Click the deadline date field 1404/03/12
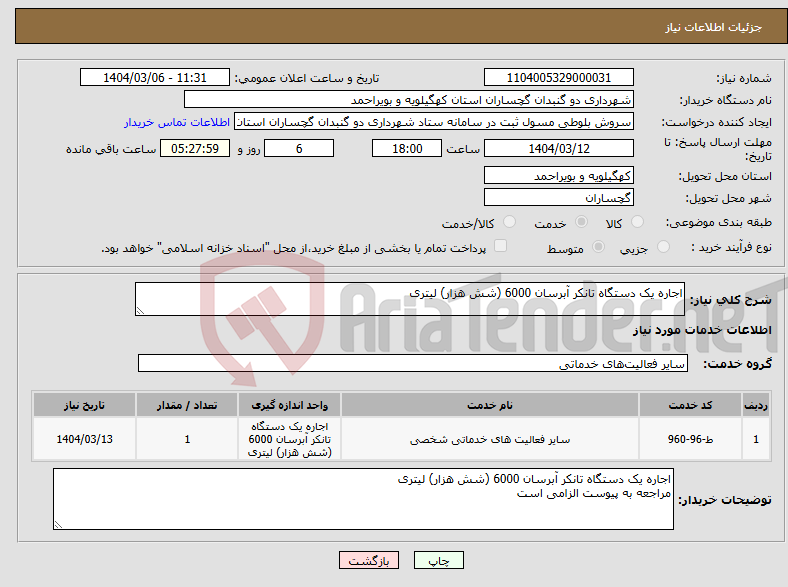The image size is (788, 587). click(x=558, y=149)
